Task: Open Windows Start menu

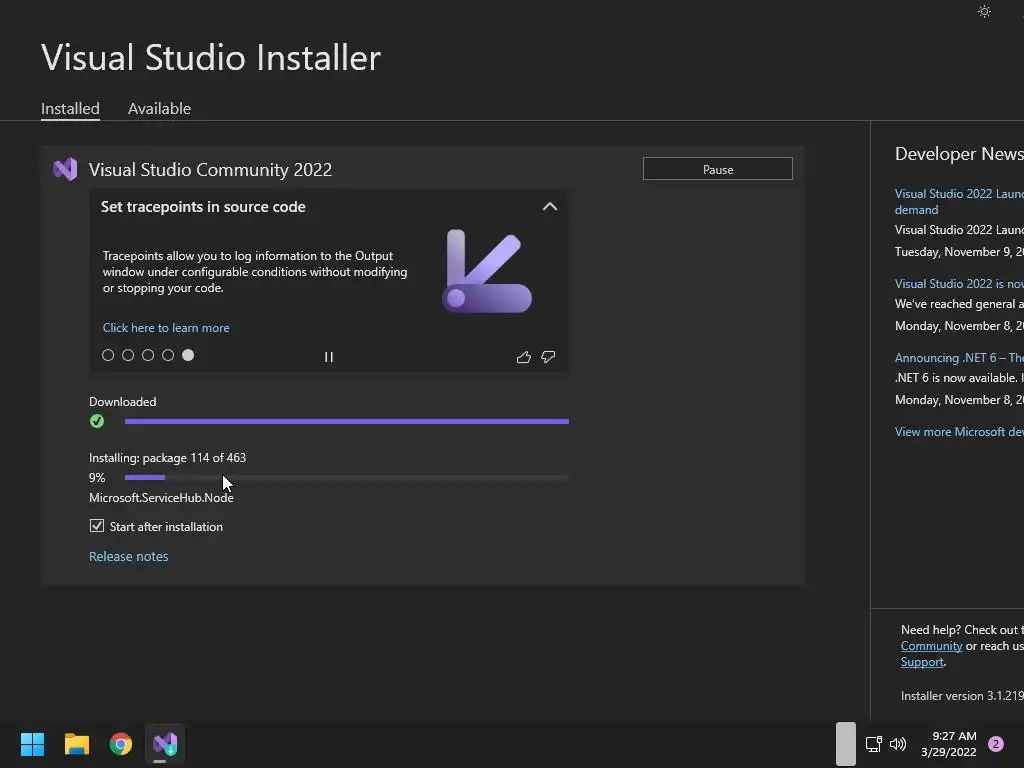Action: 32,744
